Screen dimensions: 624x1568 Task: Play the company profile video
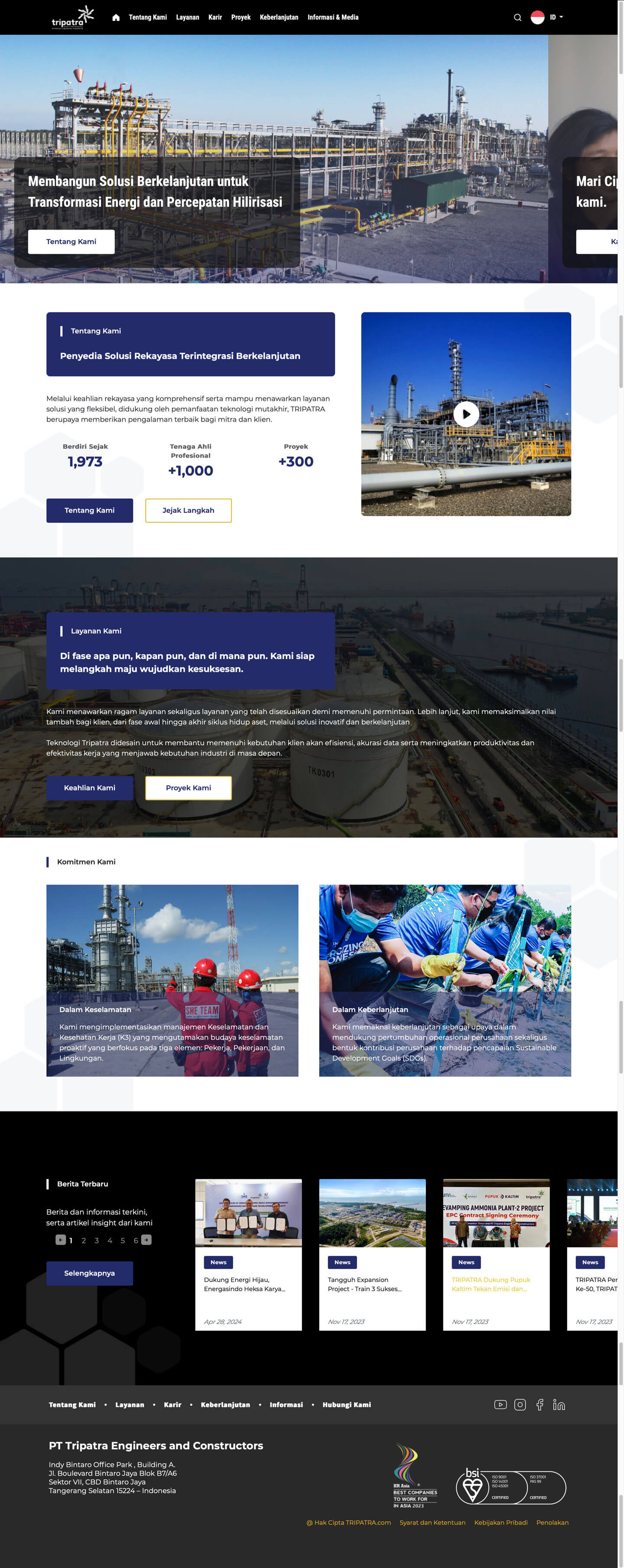pos(466,414)
